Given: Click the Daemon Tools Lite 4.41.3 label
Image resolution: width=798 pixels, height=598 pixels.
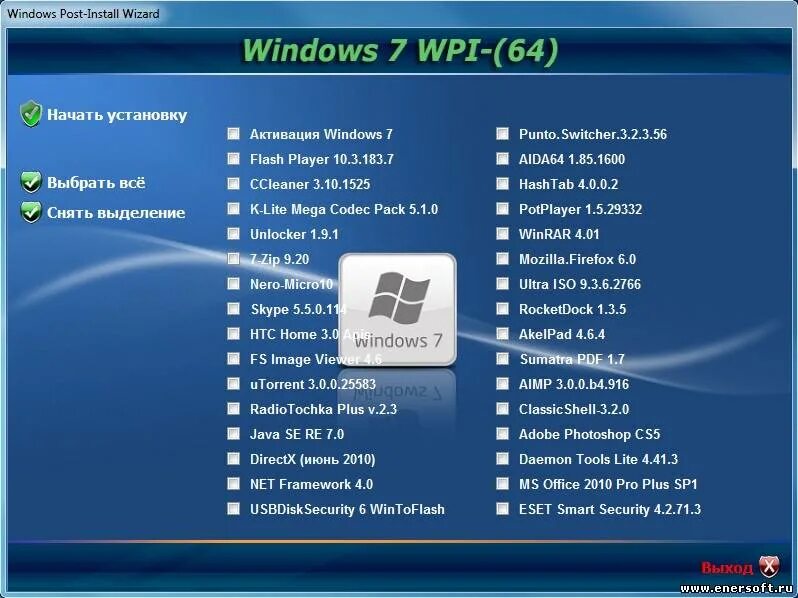Looking at the screenshot, I should pyautogui.click(x=598, y=460).
